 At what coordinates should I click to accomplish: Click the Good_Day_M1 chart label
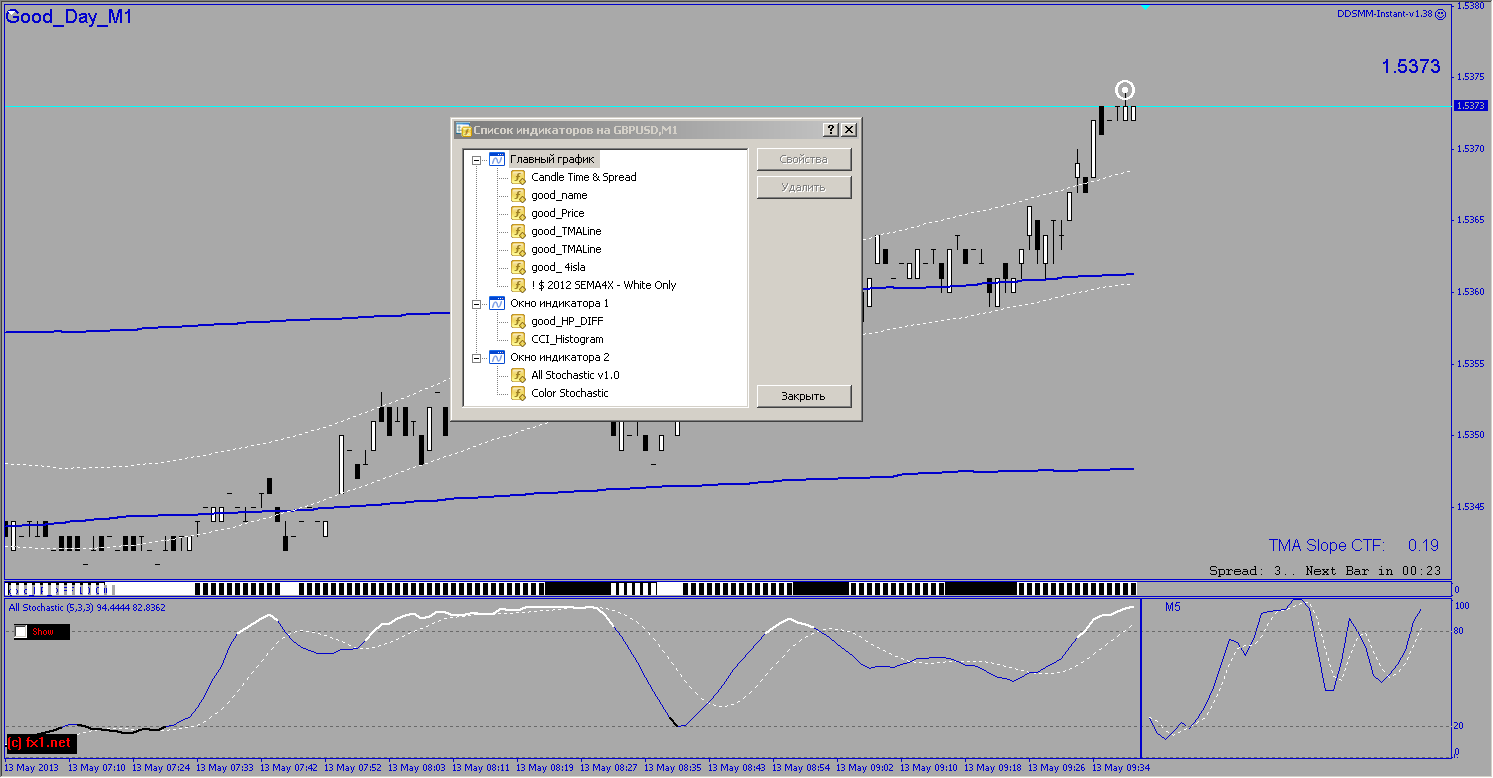click(x=69, y=17)
